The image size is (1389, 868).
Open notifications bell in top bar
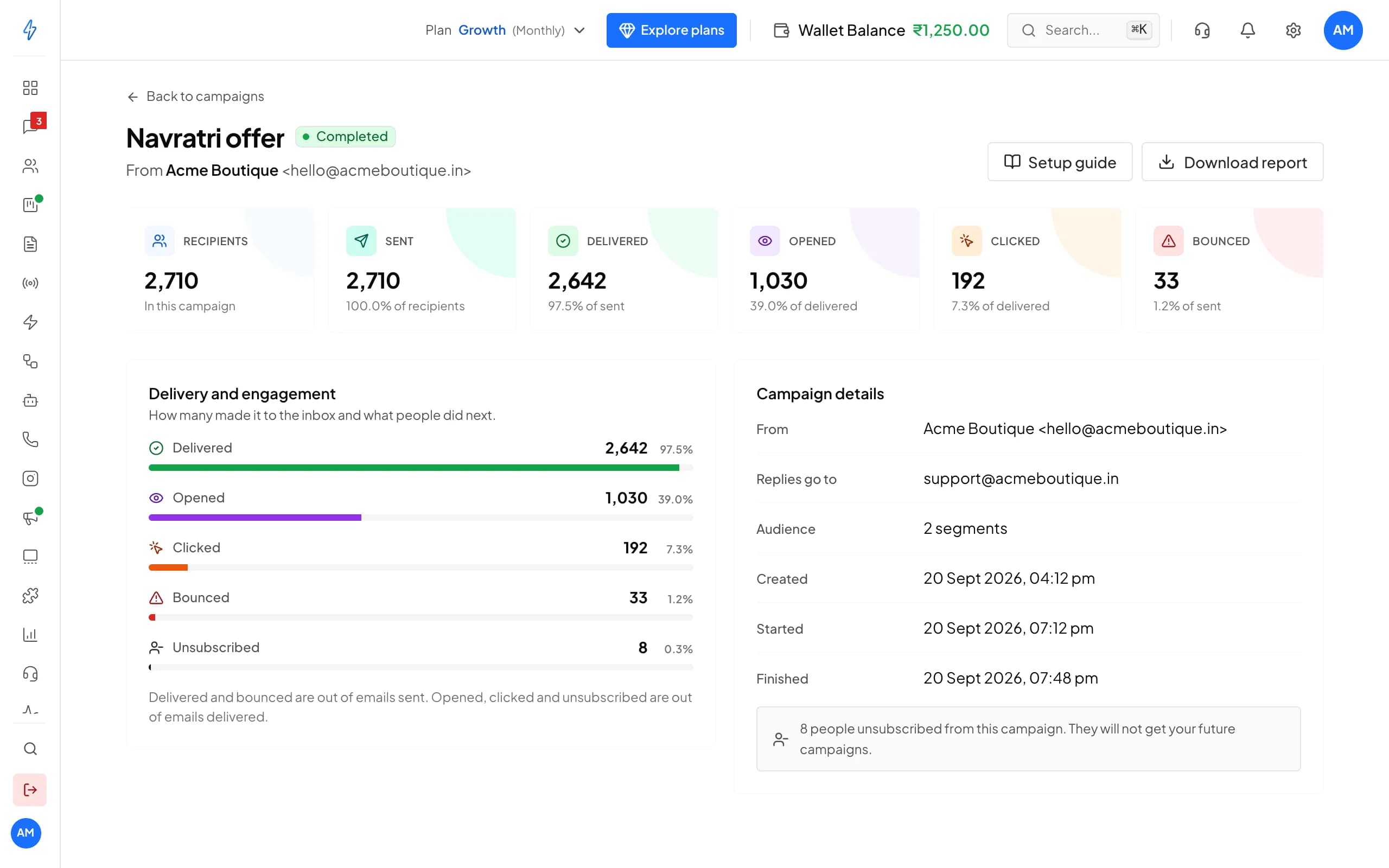[1247, 30]
